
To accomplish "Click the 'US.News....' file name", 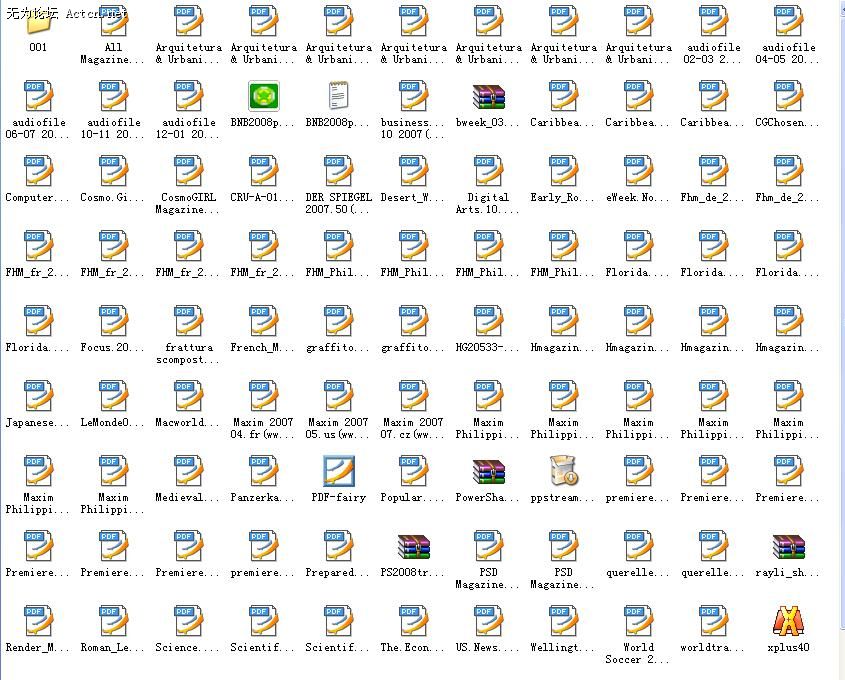I will pos(488,648).
